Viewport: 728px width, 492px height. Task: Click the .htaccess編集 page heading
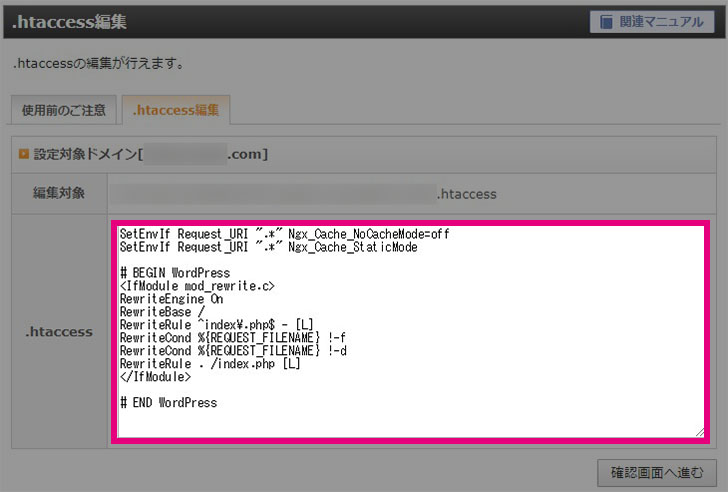(x=69, y=22)
